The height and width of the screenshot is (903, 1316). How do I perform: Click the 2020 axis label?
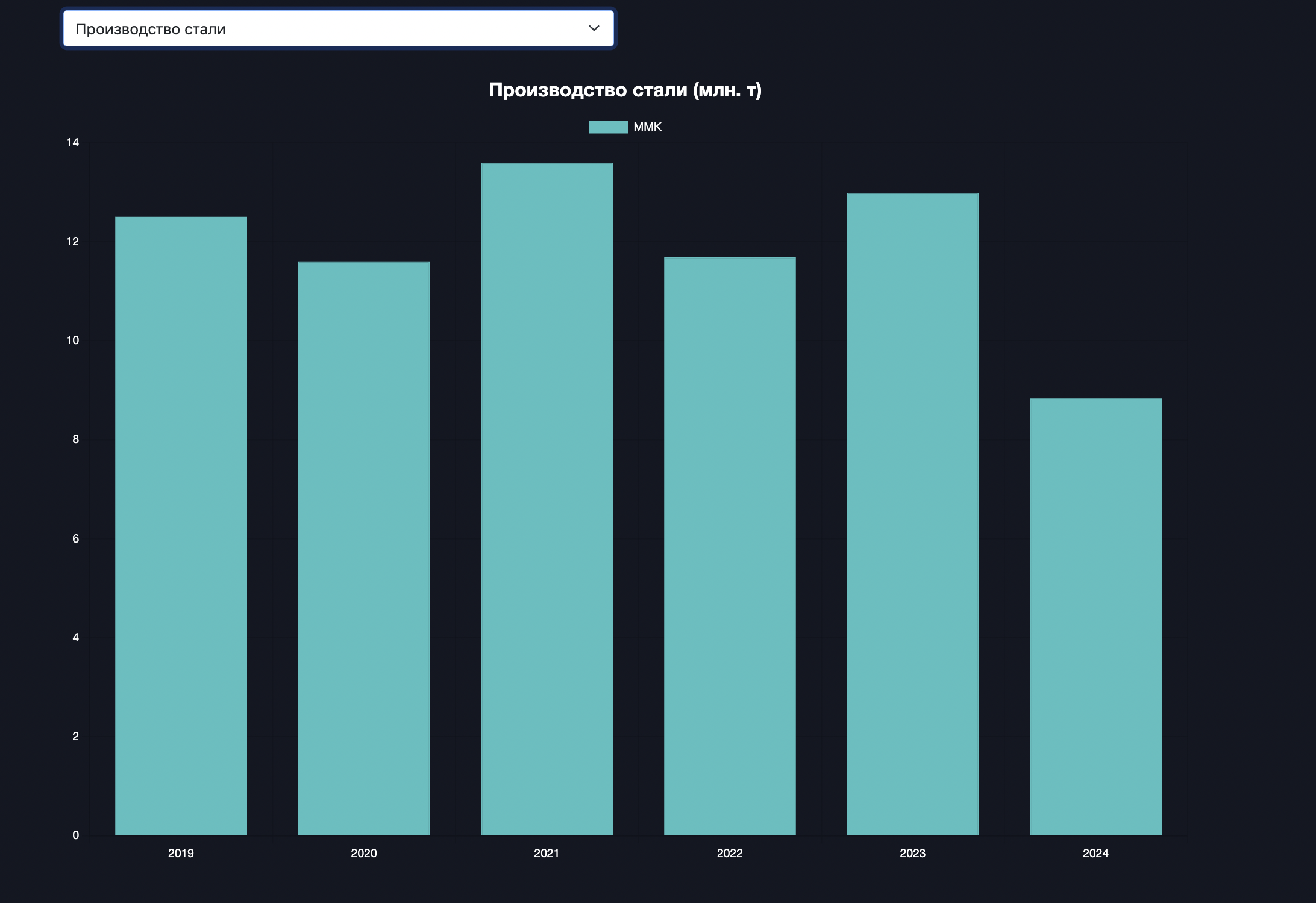coord(364,853)
